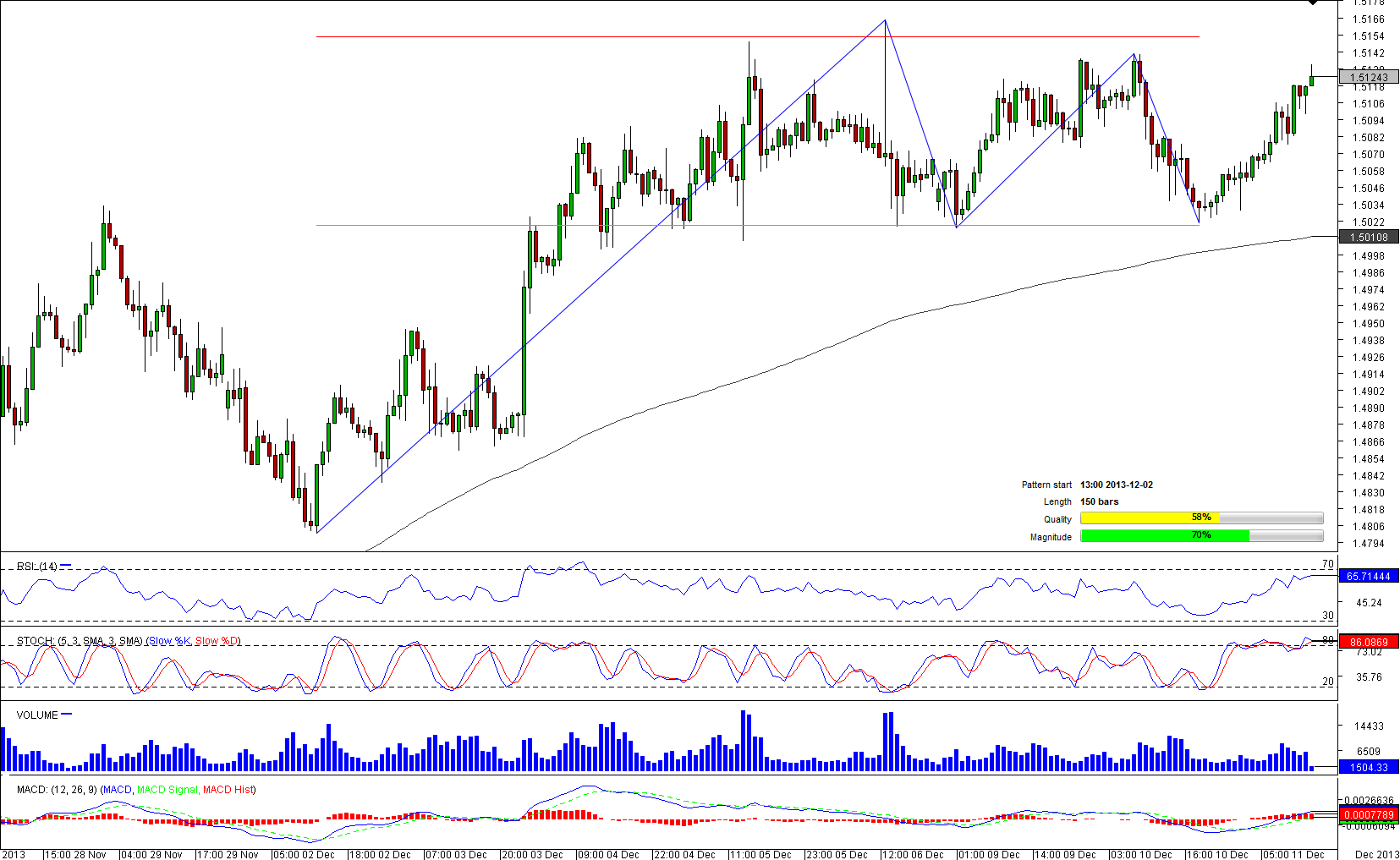
Task: Click the red MACD Hist legend label
Action: (228, 790)
